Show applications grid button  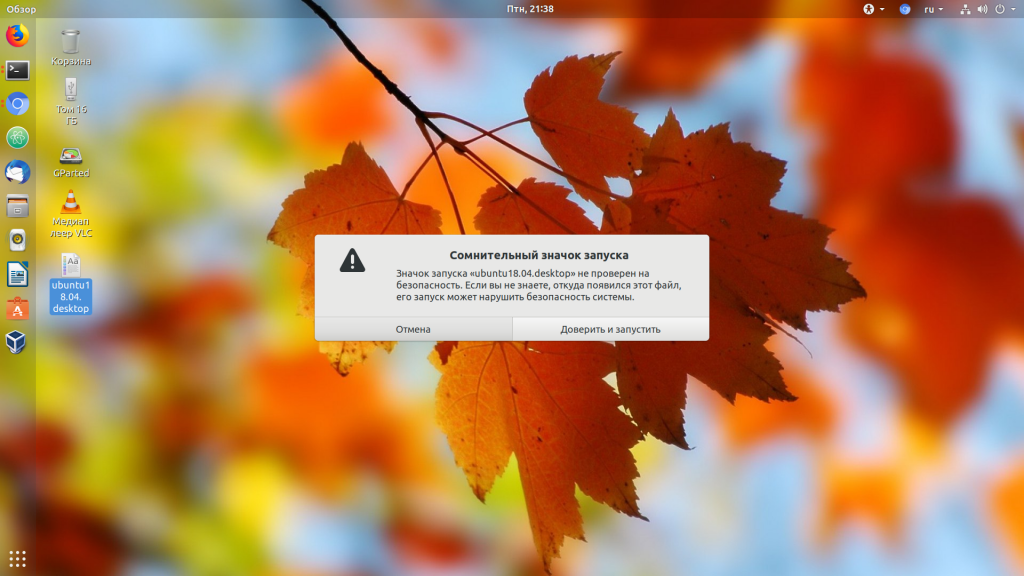tap(17, 559)
